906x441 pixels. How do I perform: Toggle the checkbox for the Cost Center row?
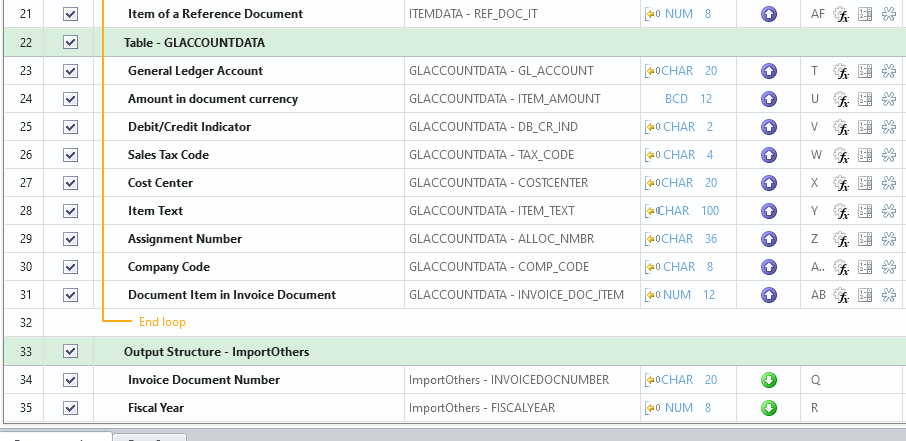pyautogui.click(x=70, y=183)
